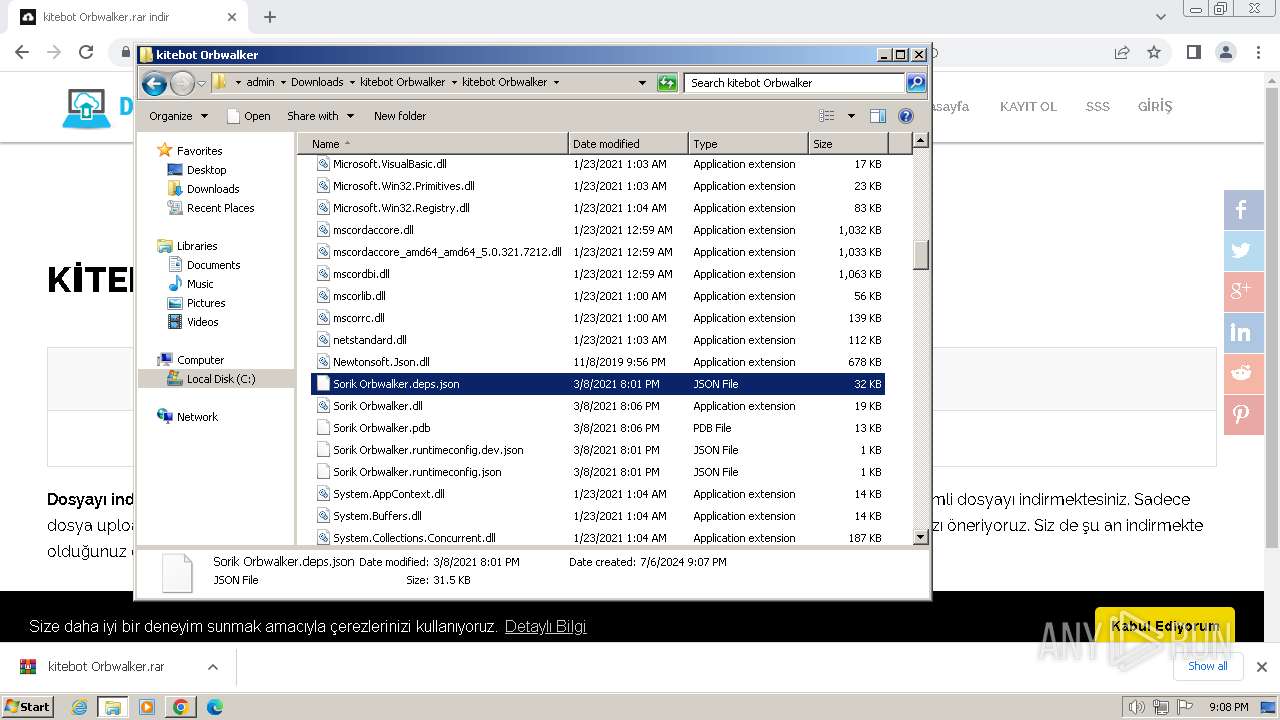Open Internet Explorer from taskbar
This screenshot has height=720, width=1280.
click(80, 707)
